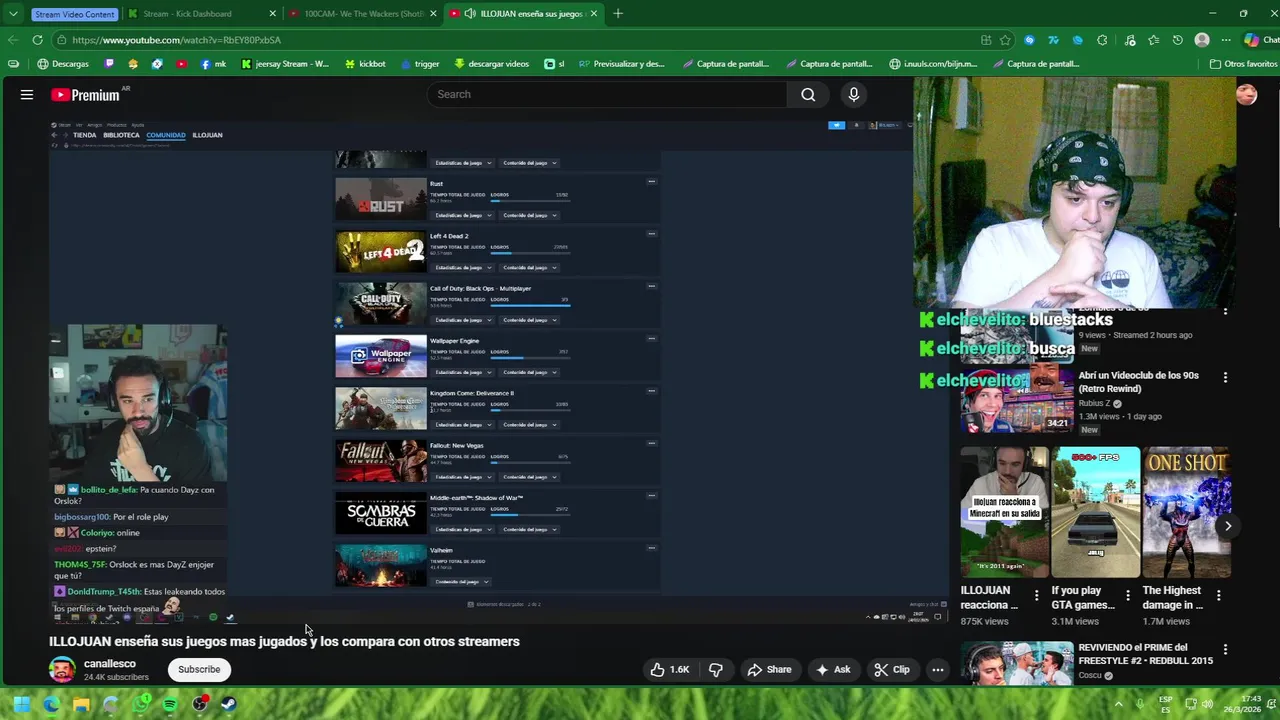Open the tab search chevron
Image resolution: width=1280 pixels, height=720 pixels.
pyautogui.click(x=13, y=14)
